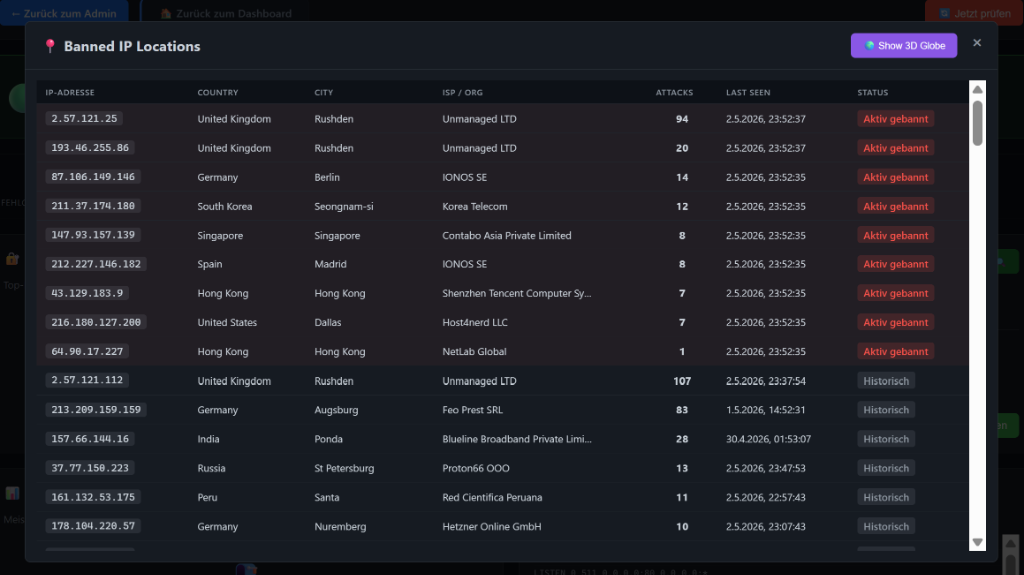
Task: Select IP address 213.209.159.159
Action: tap(96, 410)
